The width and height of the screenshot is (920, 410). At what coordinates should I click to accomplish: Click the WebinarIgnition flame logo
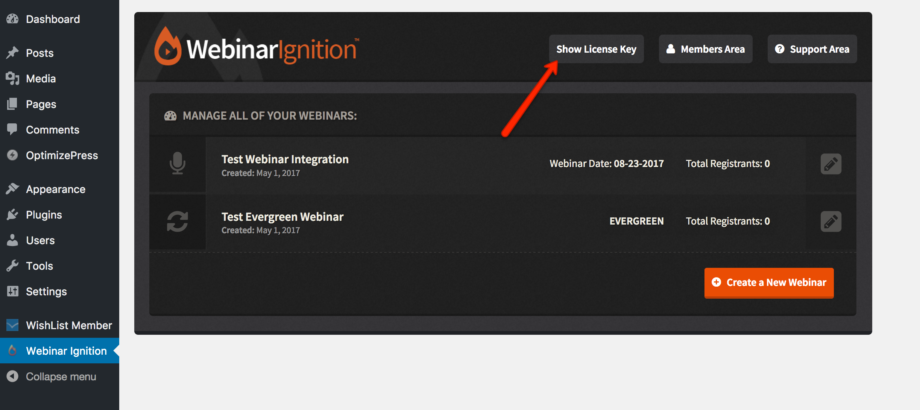[x=168, y=49]
